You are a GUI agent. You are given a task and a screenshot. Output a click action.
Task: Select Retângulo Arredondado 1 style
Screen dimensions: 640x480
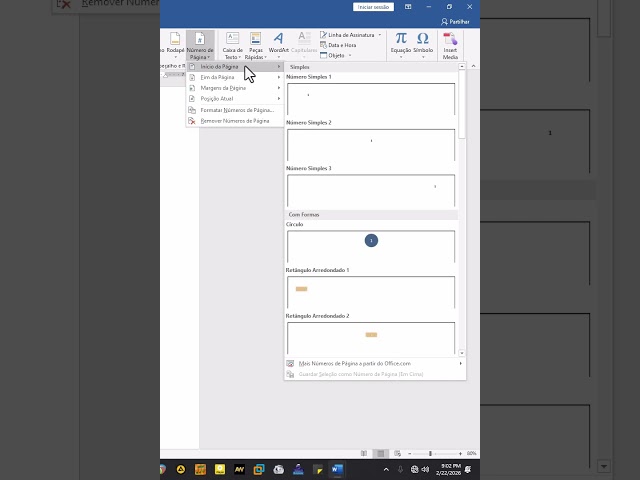[371, 292]
